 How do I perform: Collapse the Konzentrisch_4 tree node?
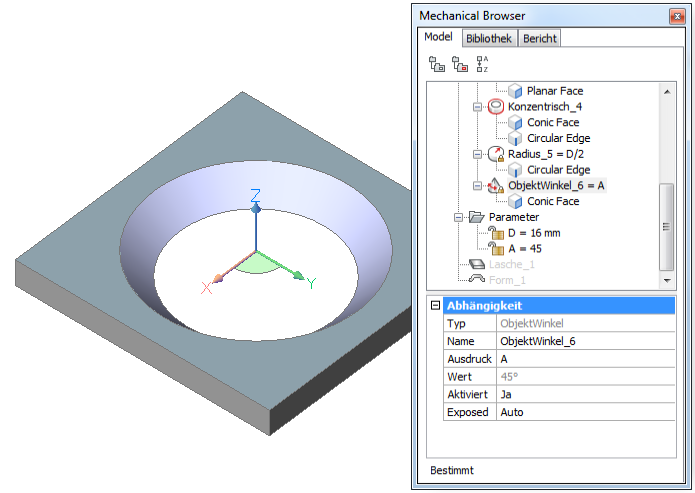coord(478,107)
